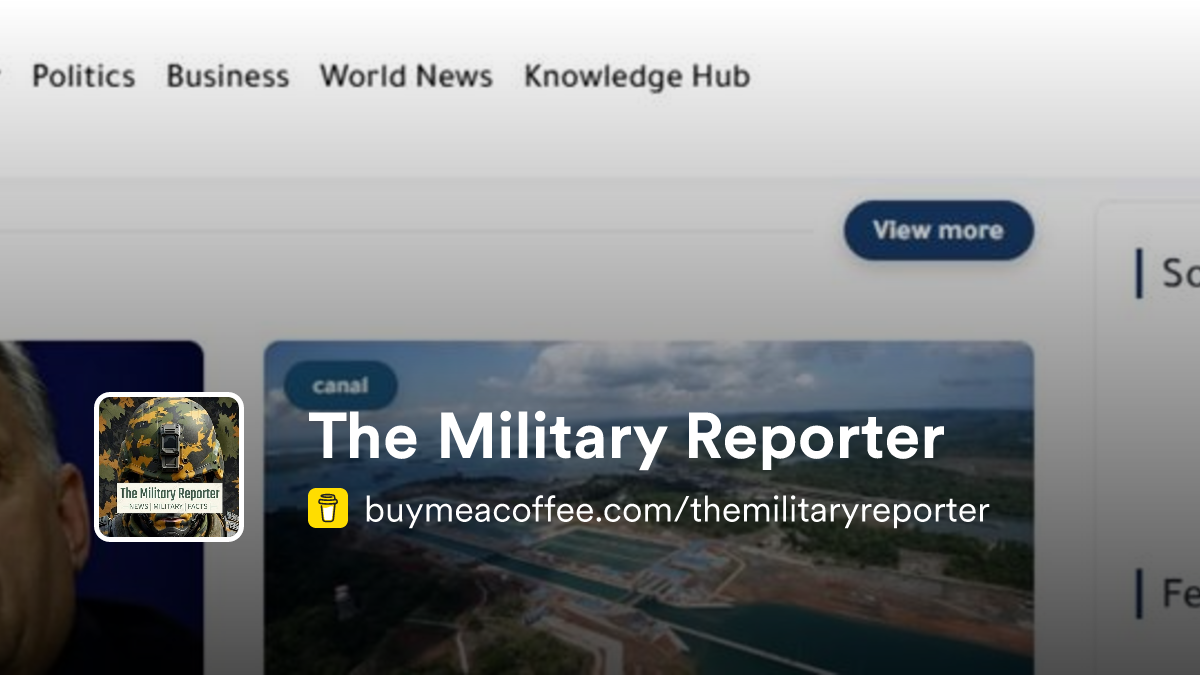Switch to the World News section
This screenshot has height=675, width=1200.
click(405, 76)
